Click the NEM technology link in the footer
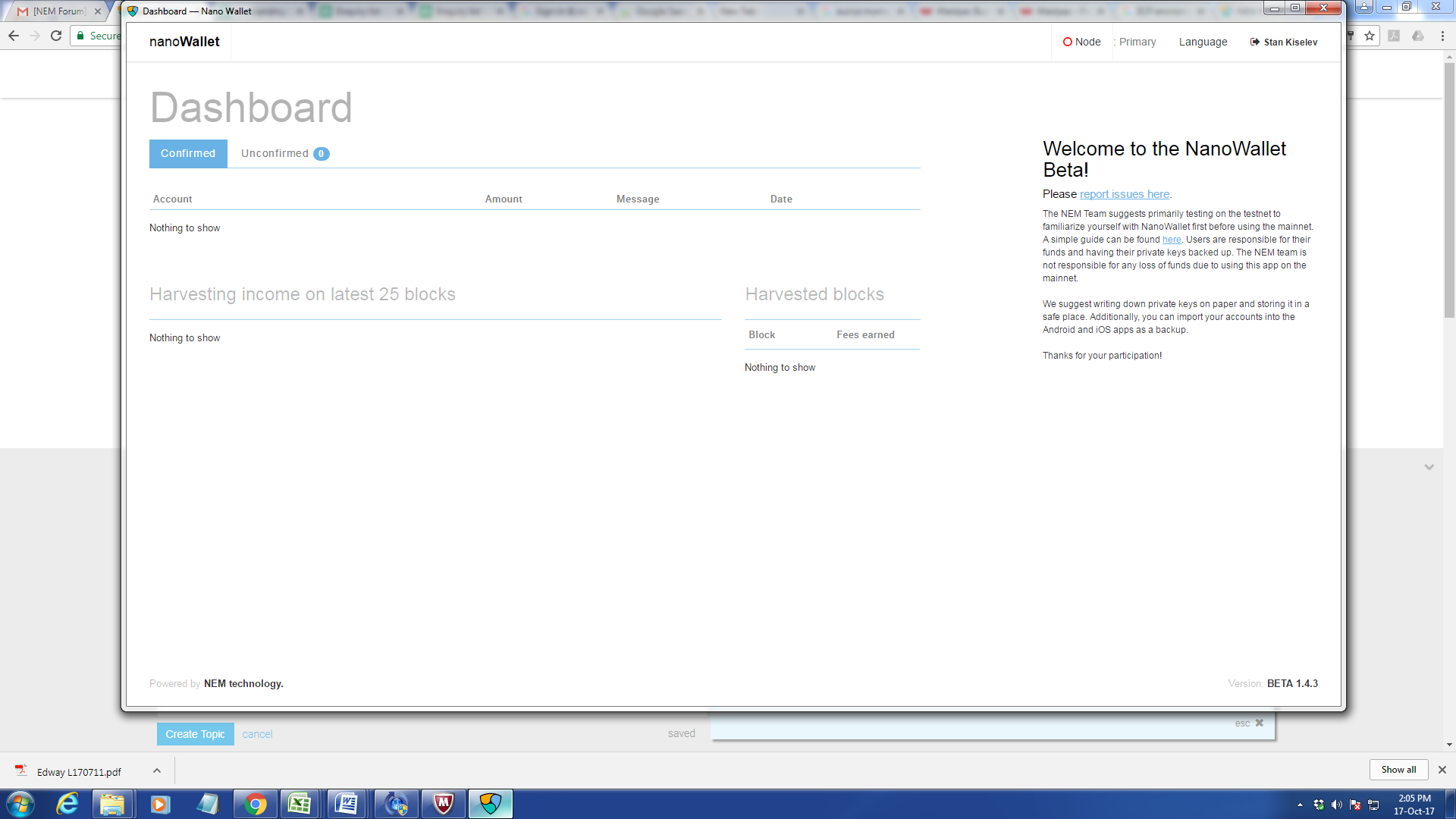This screenshot has height=819, width=1456. pos(243,683)
